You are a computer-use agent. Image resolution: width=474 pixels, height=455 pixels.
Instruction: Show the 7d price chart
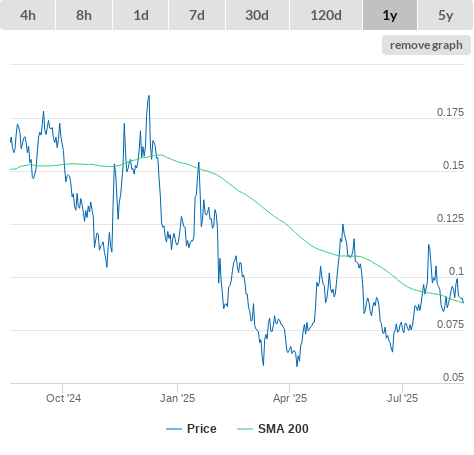click(197, 15)
